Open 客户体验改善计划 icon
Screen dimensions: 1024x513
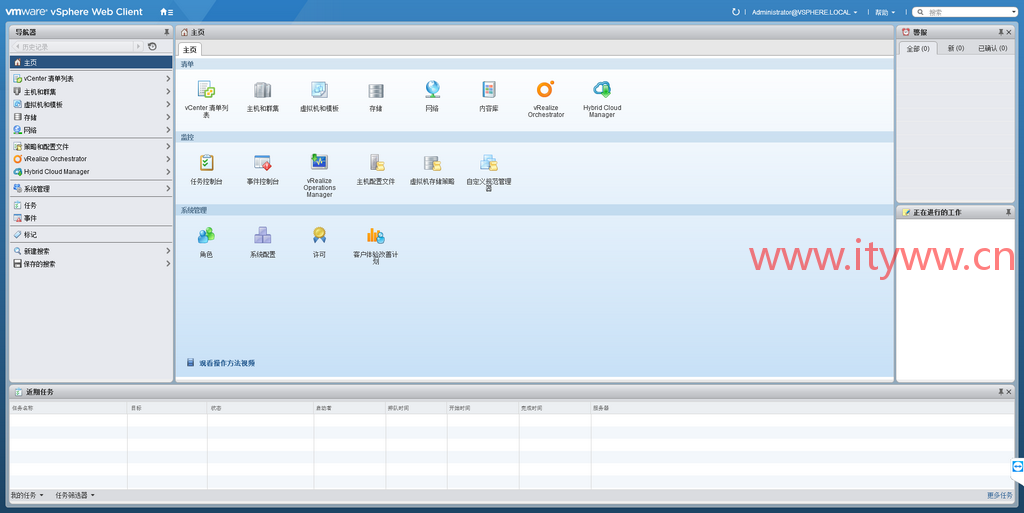(x=376, y=236)
